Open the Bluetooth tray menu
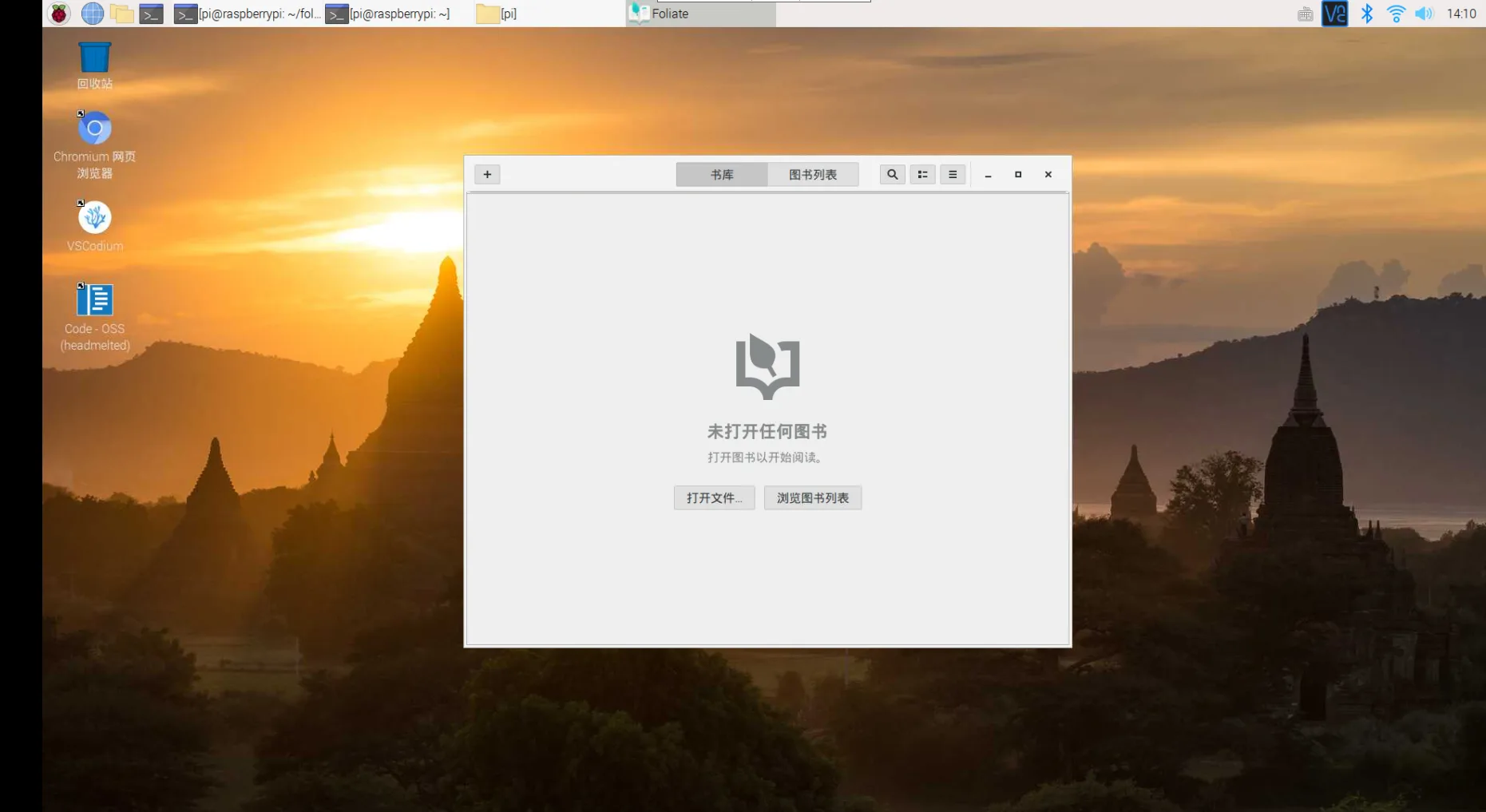The width and height of the screenshot is (1486, 812). pos(1367,14)
